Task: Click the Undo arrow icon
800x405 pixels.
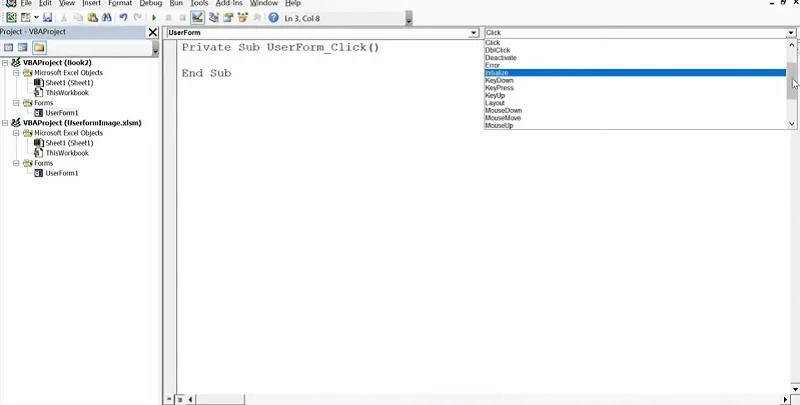Action: 123,18
